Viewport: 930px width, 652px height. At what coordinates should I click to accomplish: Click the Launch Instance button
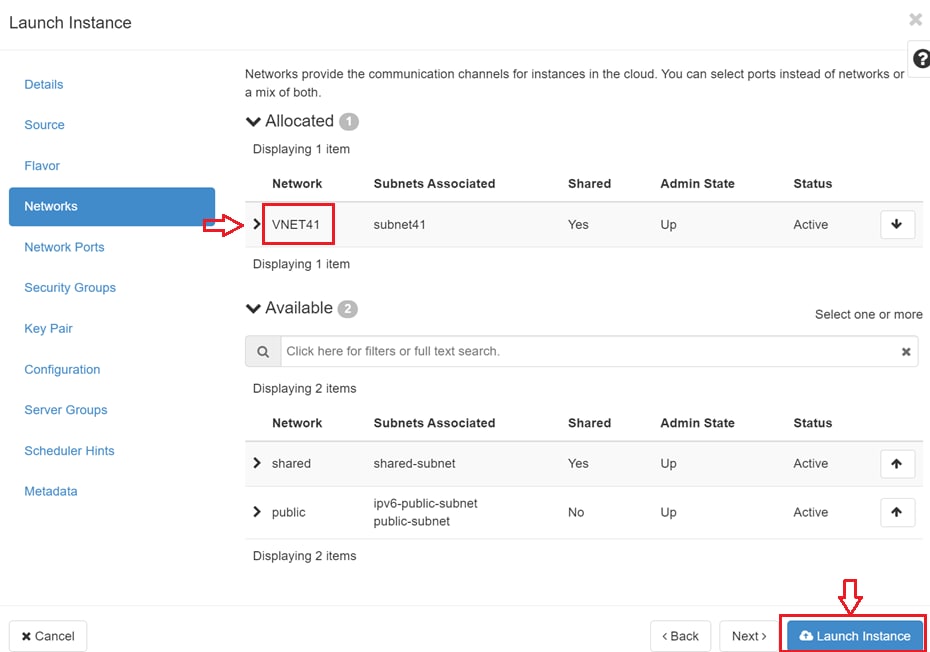coord(855,636)
